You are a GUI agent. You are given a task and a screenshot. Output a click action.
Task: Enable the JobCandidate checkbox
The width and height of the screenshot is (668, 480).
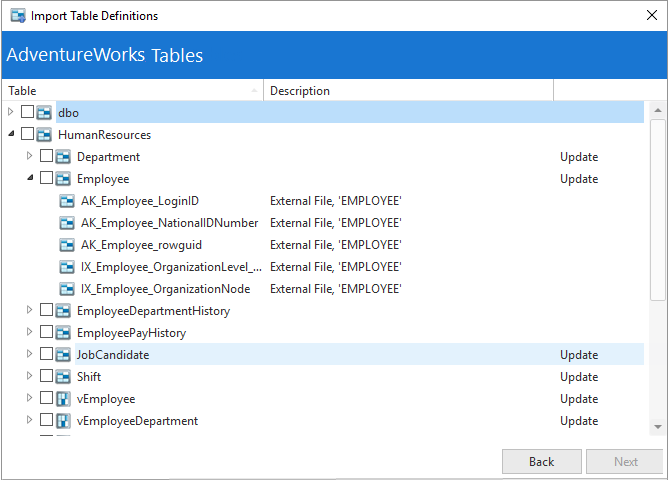46,355
